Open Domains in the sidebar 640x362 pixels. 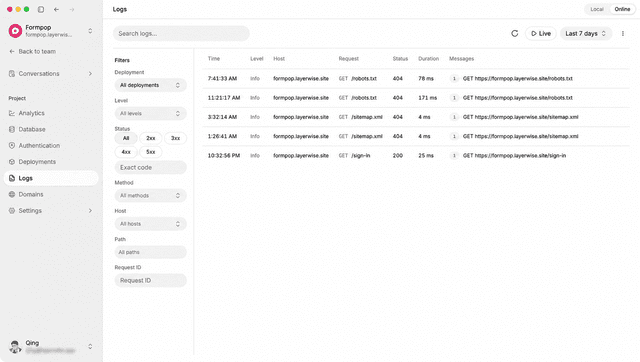[51, 194]
